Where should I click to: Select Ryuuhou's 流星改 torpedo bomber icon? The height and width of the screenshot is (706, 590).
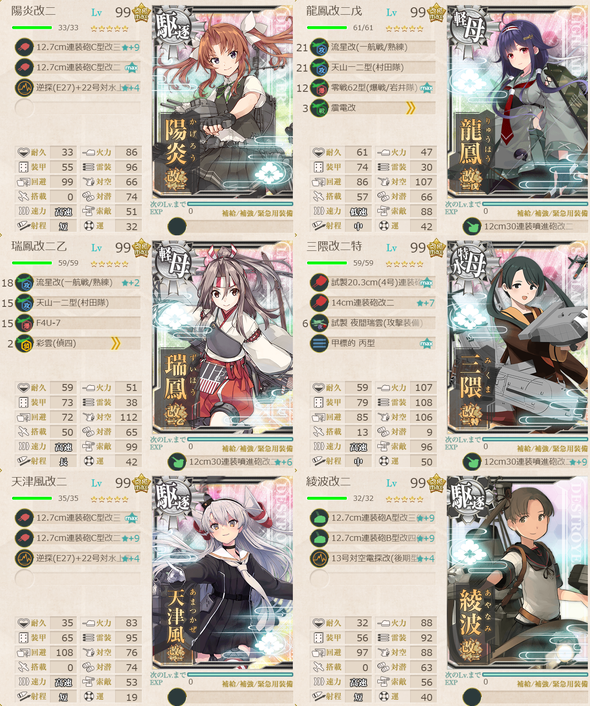point(319,47)
